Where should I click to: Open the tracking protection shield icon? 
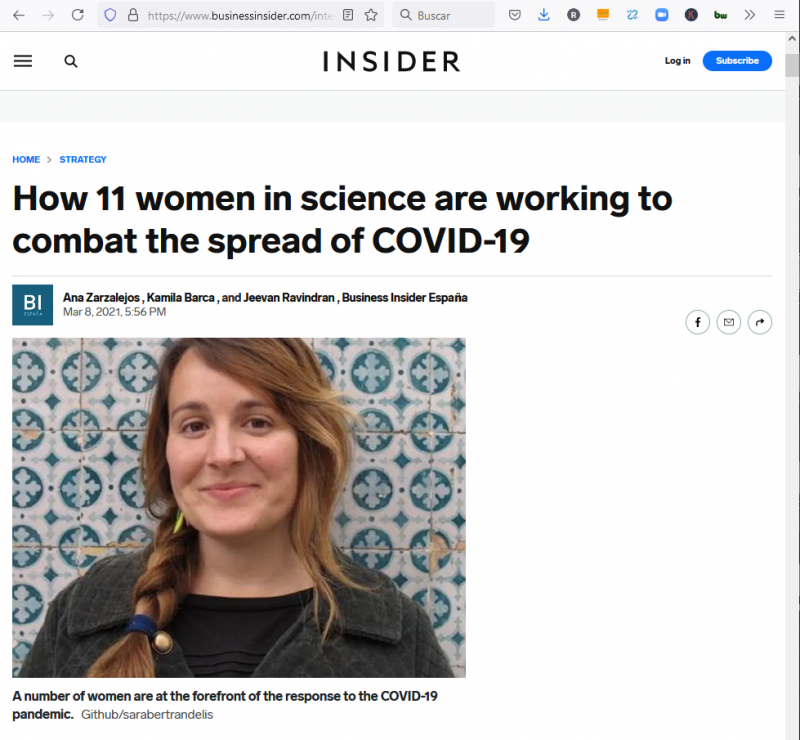pos(110,15)
